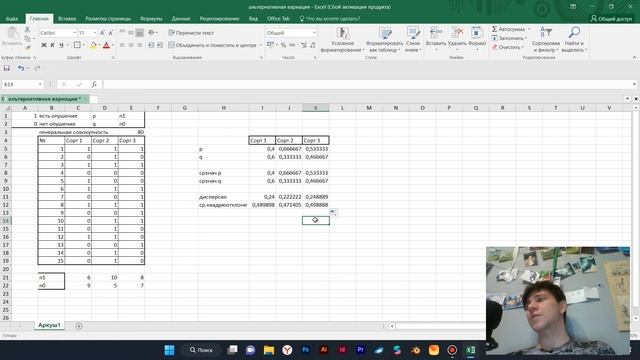
Task: Click the Tell me (Что вы хотите сделать) box
Action: click(329, 19)
